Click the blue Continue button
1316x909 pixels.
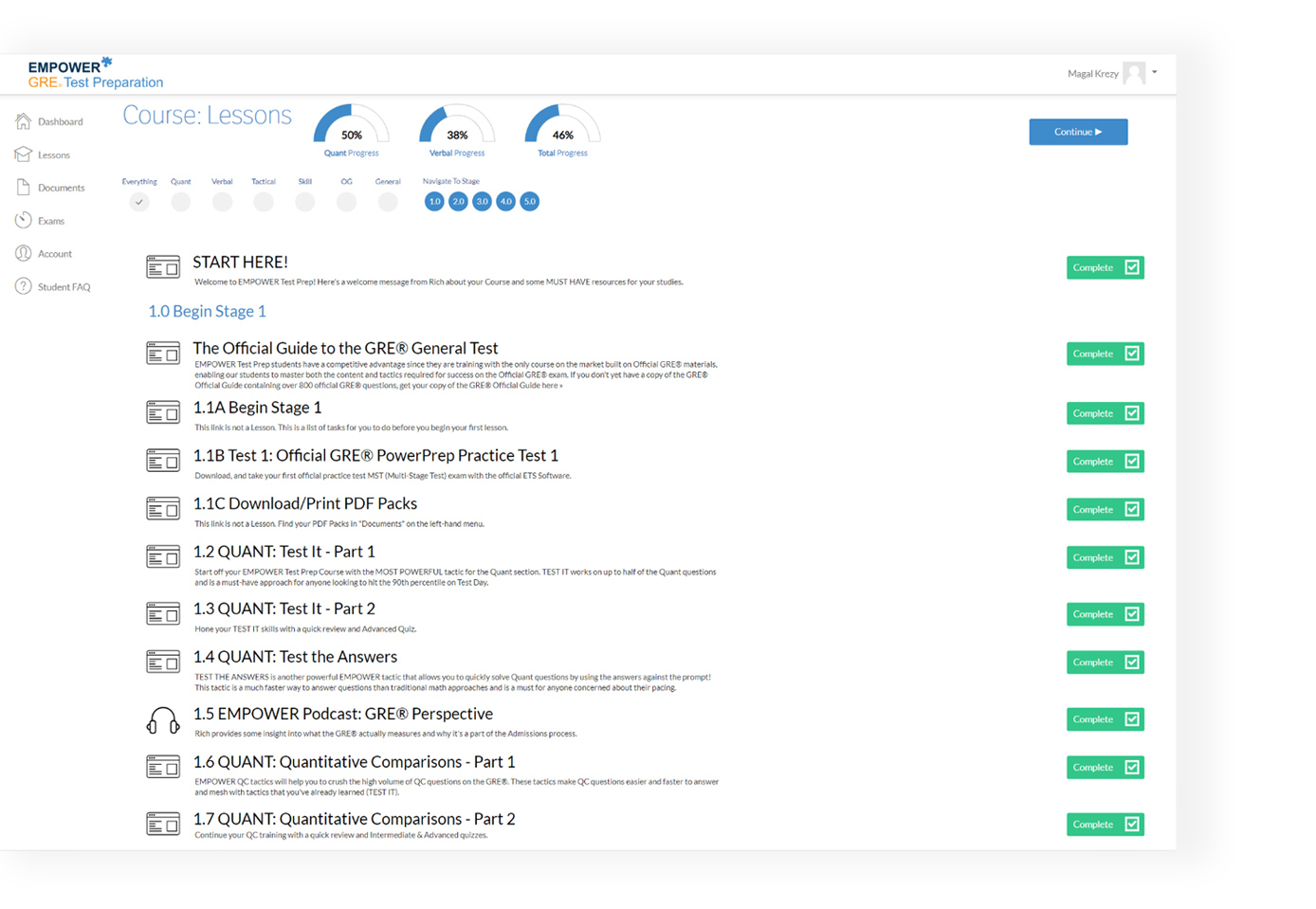[1078, 132]
